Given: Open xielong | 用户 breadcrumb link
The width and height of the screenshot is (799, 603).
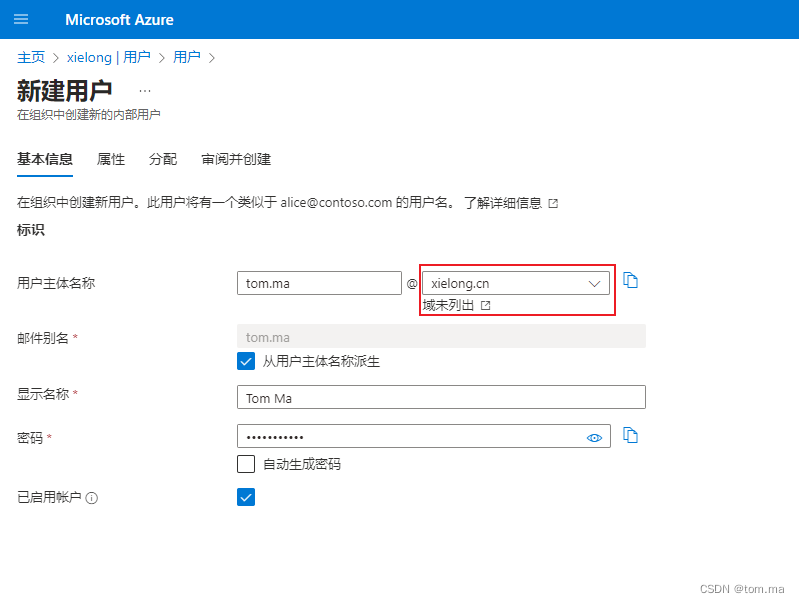Looking at the screenshot, I should click(x=109, y=57).
